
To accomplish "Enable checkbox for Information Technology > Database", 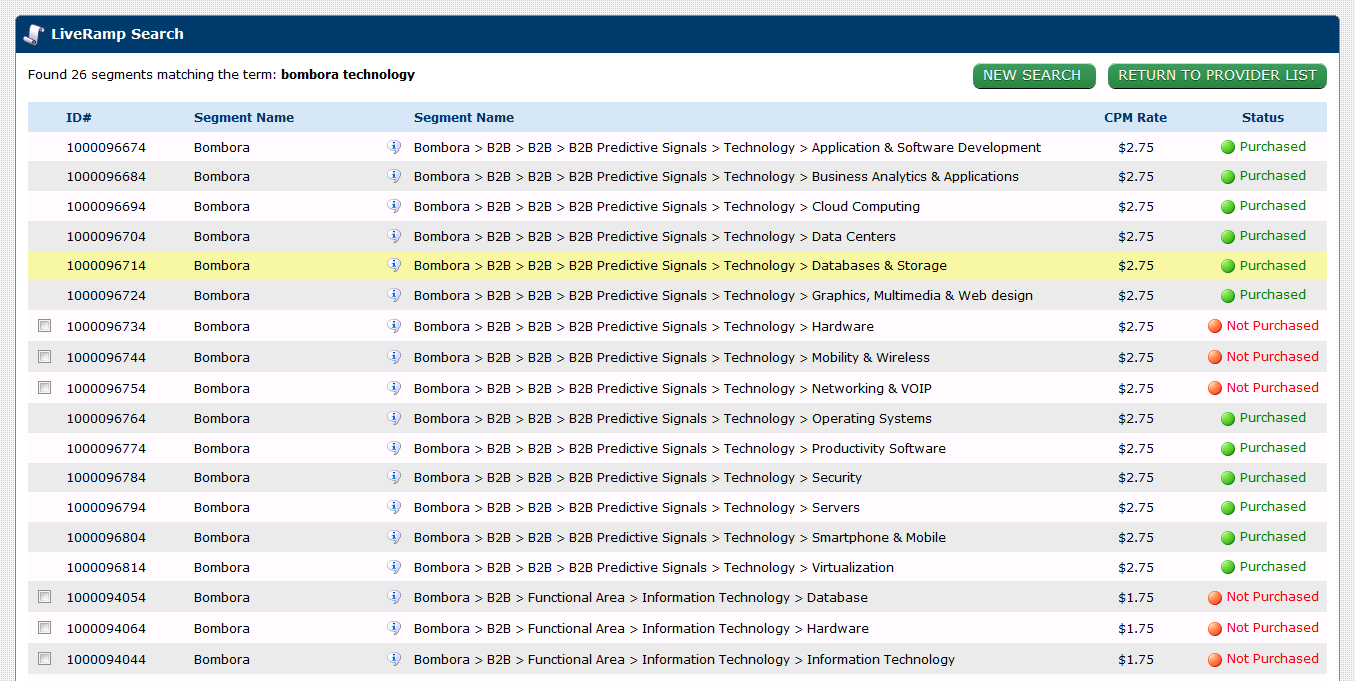I will pyautogui.click(x=44, y=598).
